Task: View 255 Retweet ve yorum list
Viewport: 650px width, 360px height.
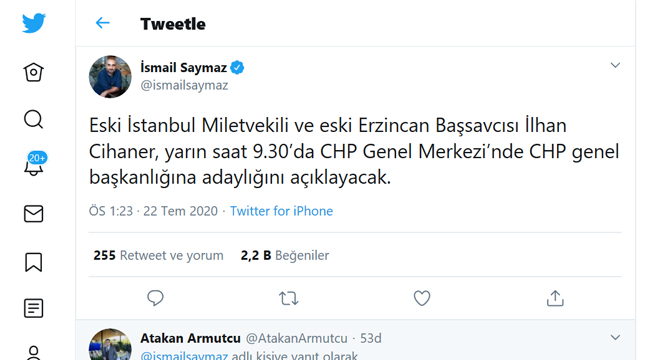Action: pyautogui.click(x=158, y=255)
